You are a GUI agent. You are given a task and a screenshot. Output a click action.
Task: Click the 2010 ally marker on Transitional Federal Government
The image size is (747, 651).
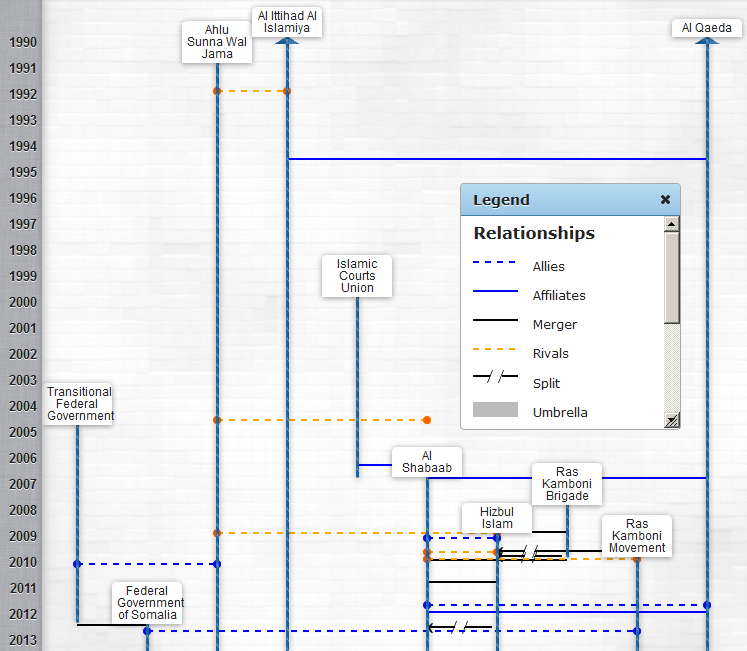click(77, 564)
